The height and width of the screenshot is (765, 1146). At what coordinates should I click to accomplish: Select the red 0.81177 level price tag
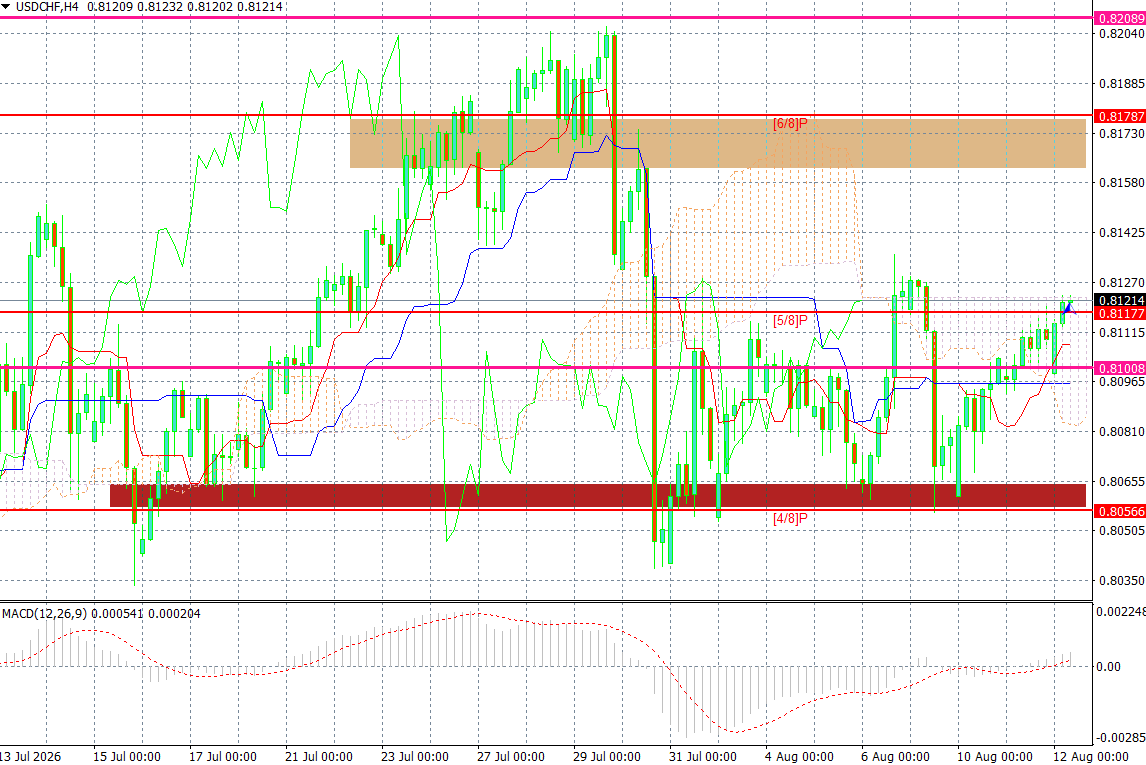[x=1120, y=313]
